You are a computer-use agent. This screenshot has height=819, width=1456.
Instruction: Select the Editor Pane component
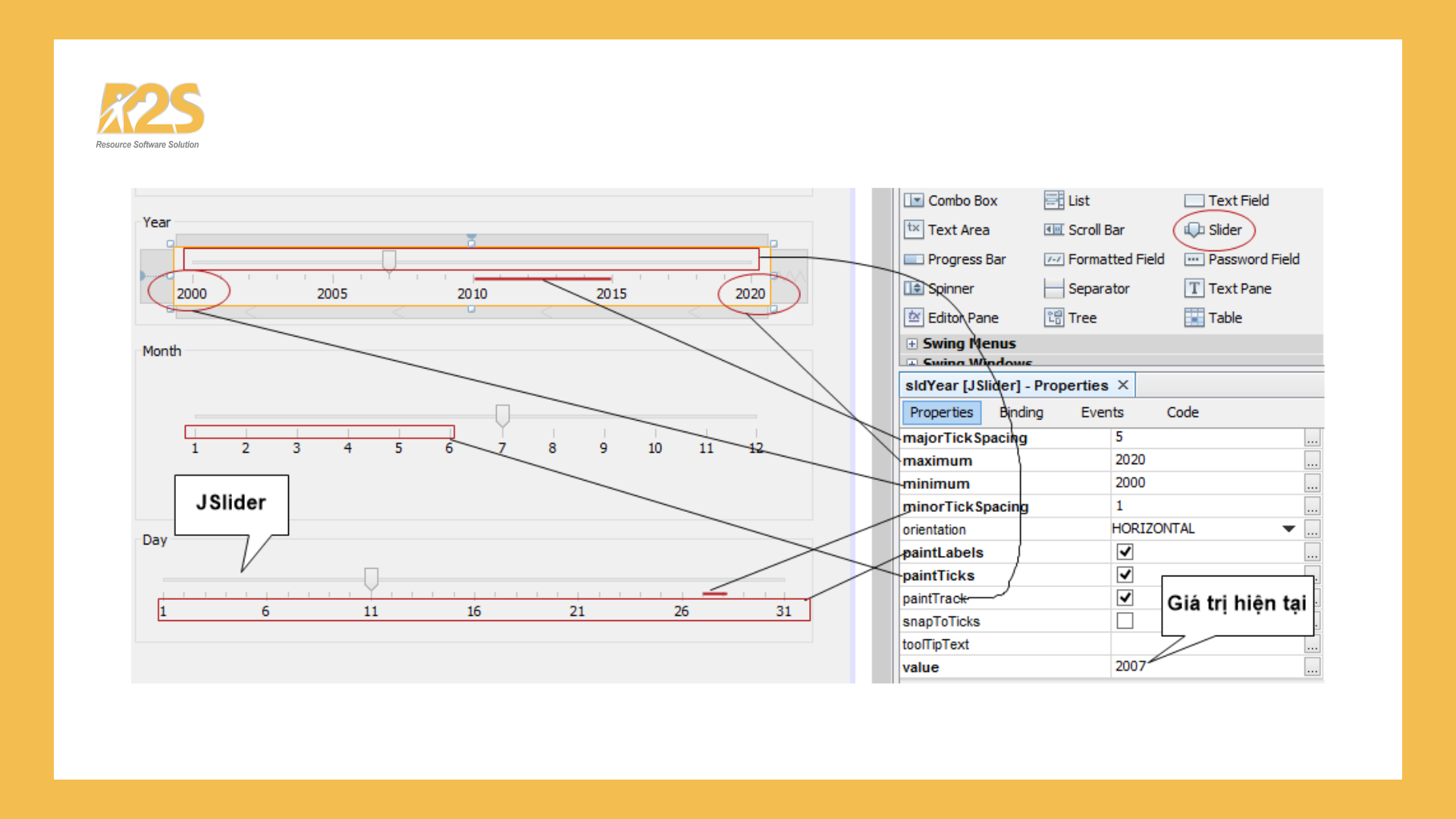[x=952, y=318]
